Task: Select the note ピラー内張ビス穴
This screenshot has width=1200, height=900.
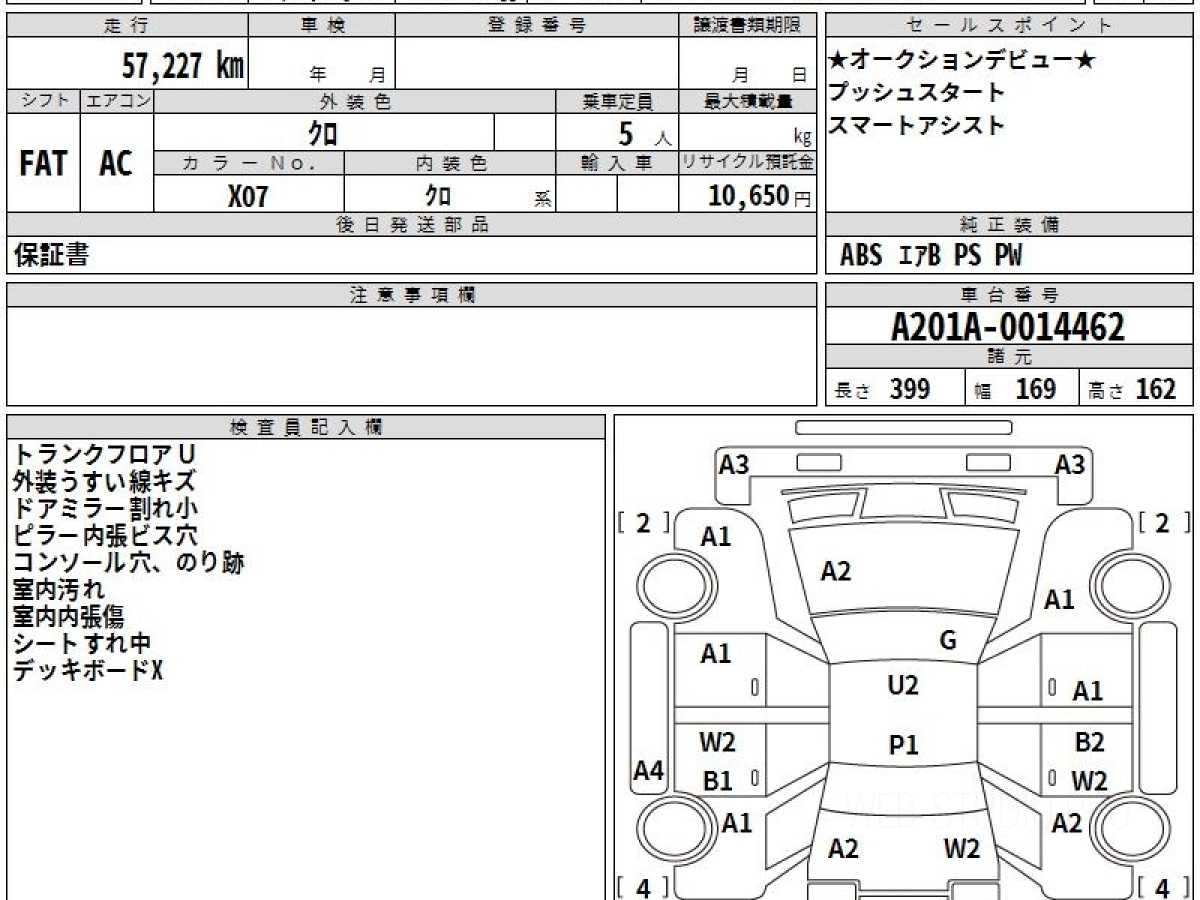Action: coord(105,536)
